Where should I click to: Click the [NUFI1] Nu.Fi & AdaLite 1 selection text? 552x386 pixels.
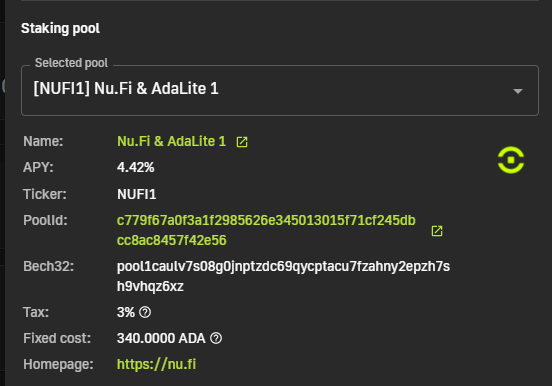pos(126,88)
